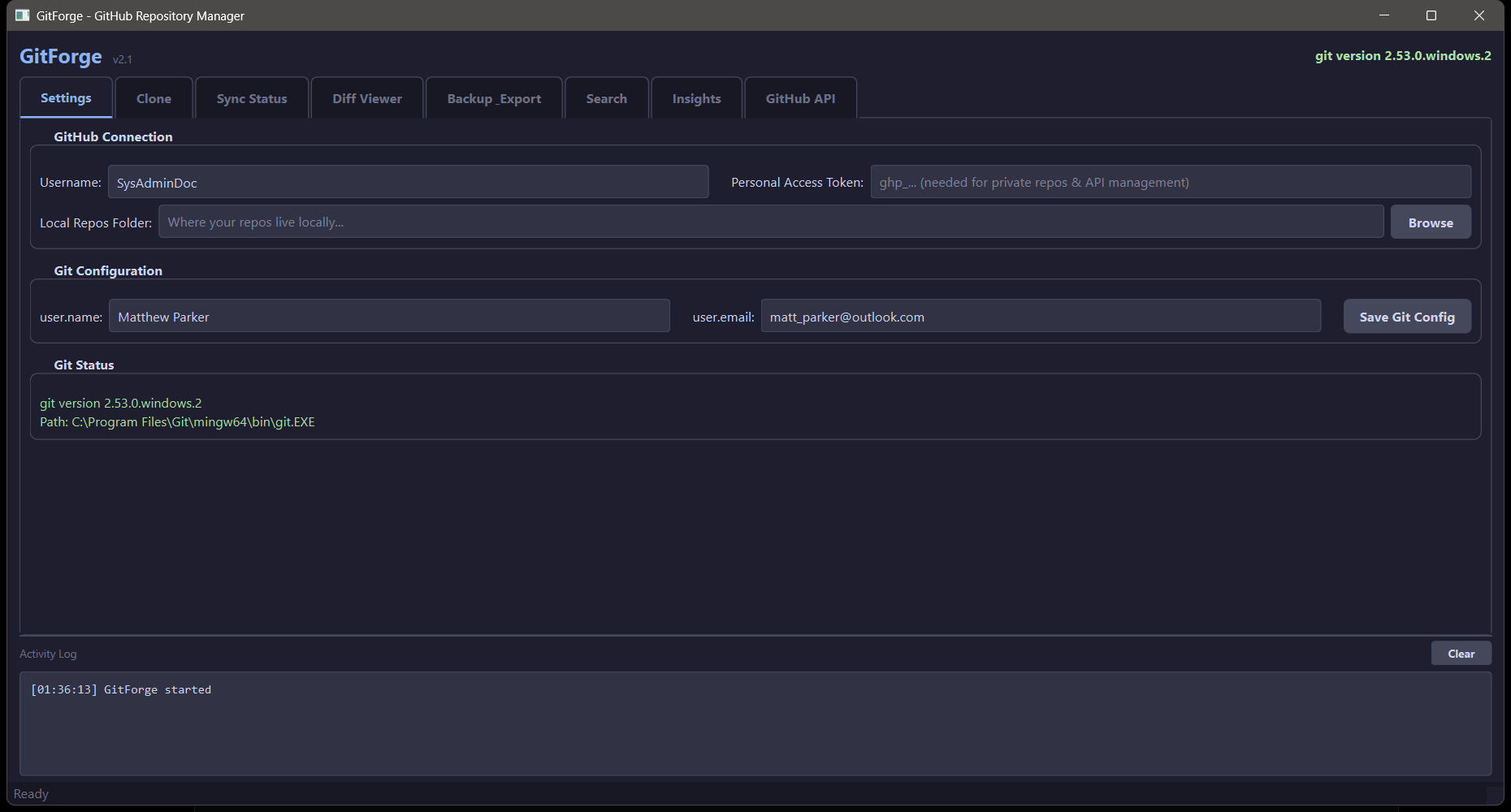This screenshot has width=1511, height=812.
Task: Switch to the Clone tab
Action: [x=154, y=97]
